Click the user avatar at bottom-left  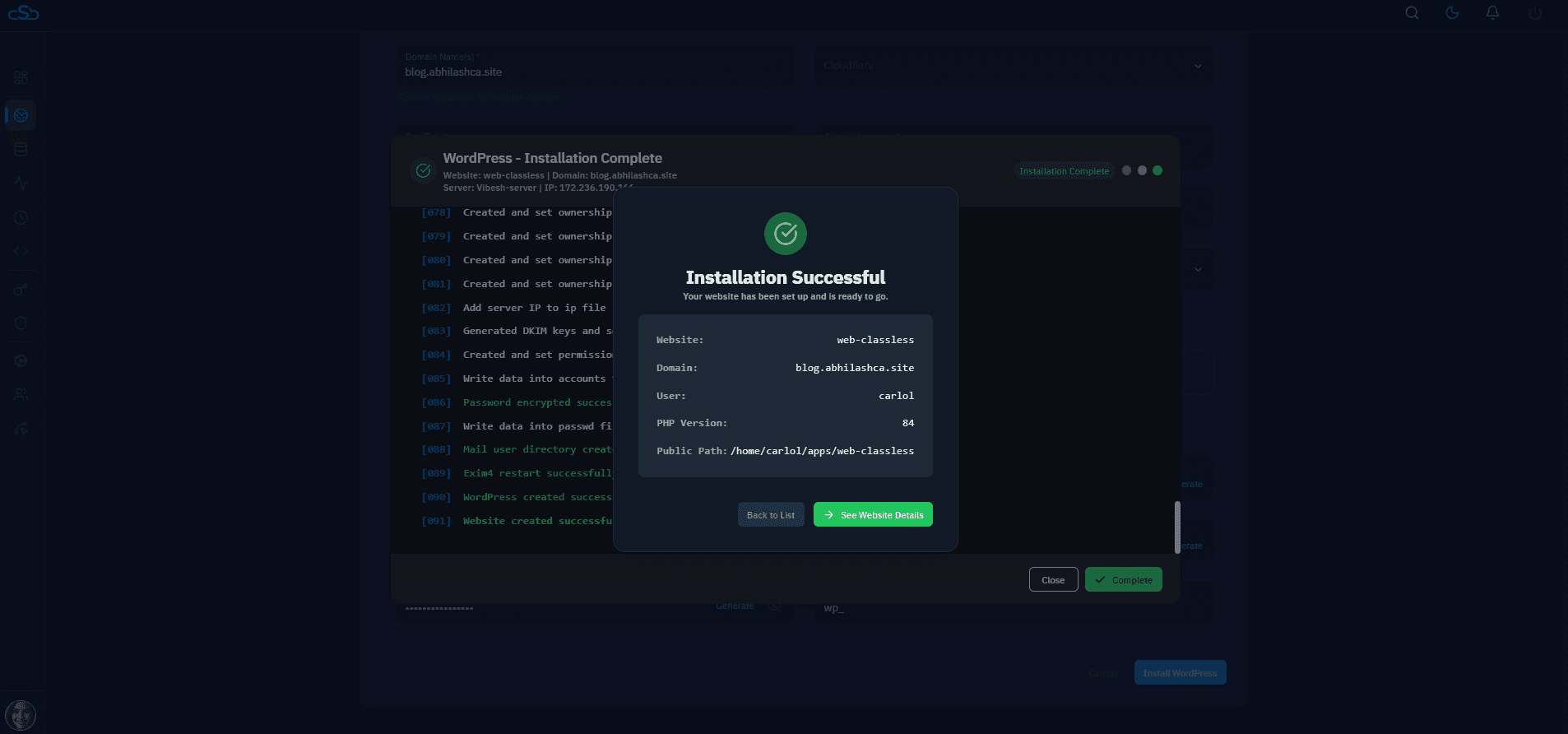pos(21,715)
